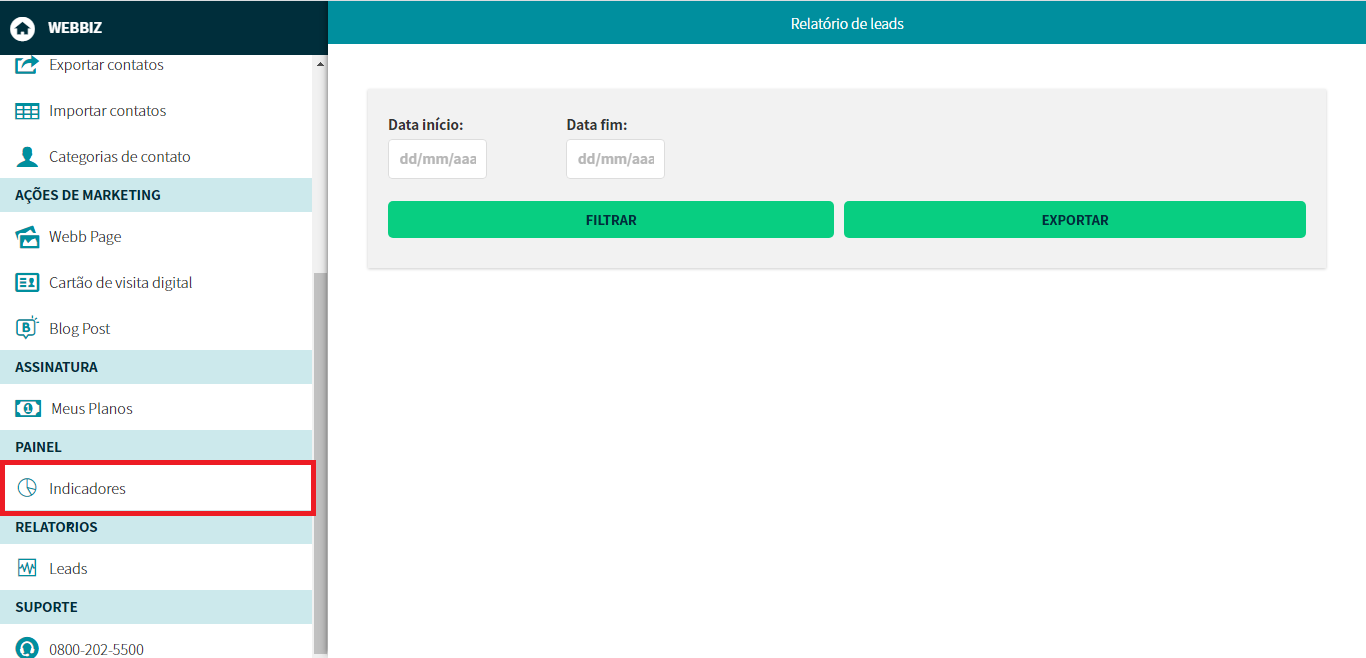Click the Meus Planos money icon
The height and width of the screenshot is (658, 1366).
(x=28, y=409)
